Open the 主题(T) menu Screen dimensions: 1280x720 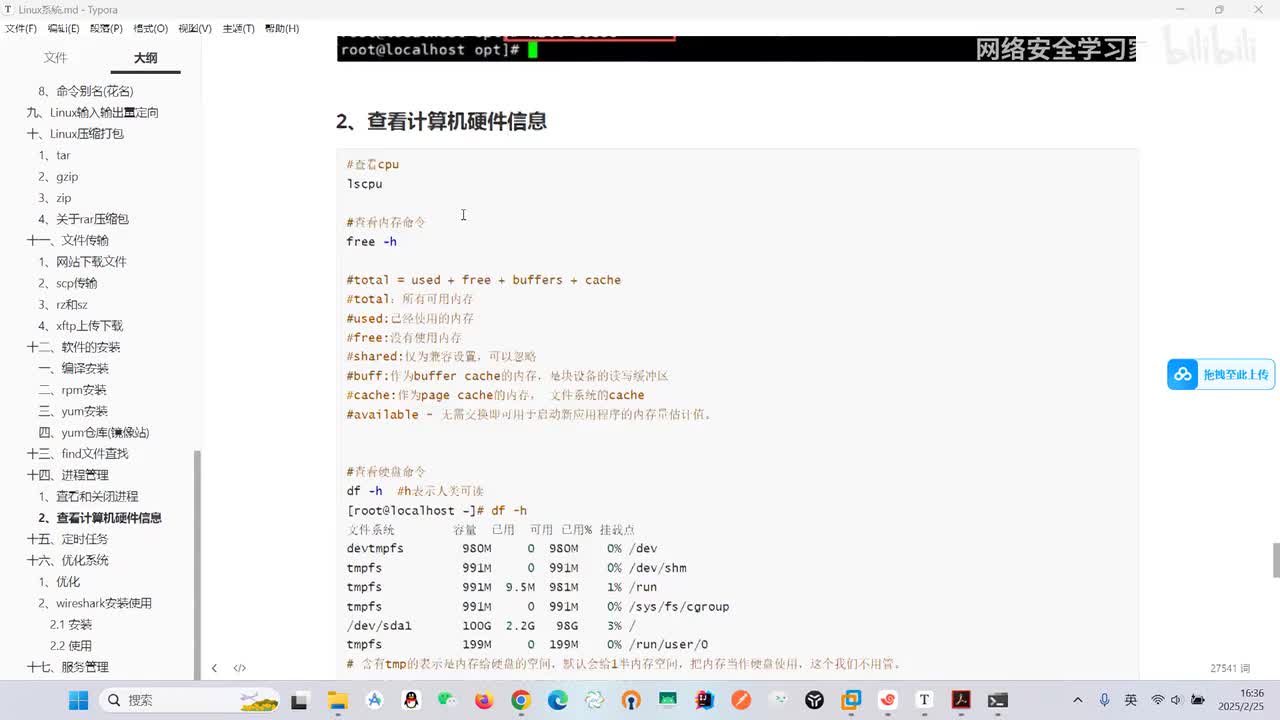[x=238, y=29]
